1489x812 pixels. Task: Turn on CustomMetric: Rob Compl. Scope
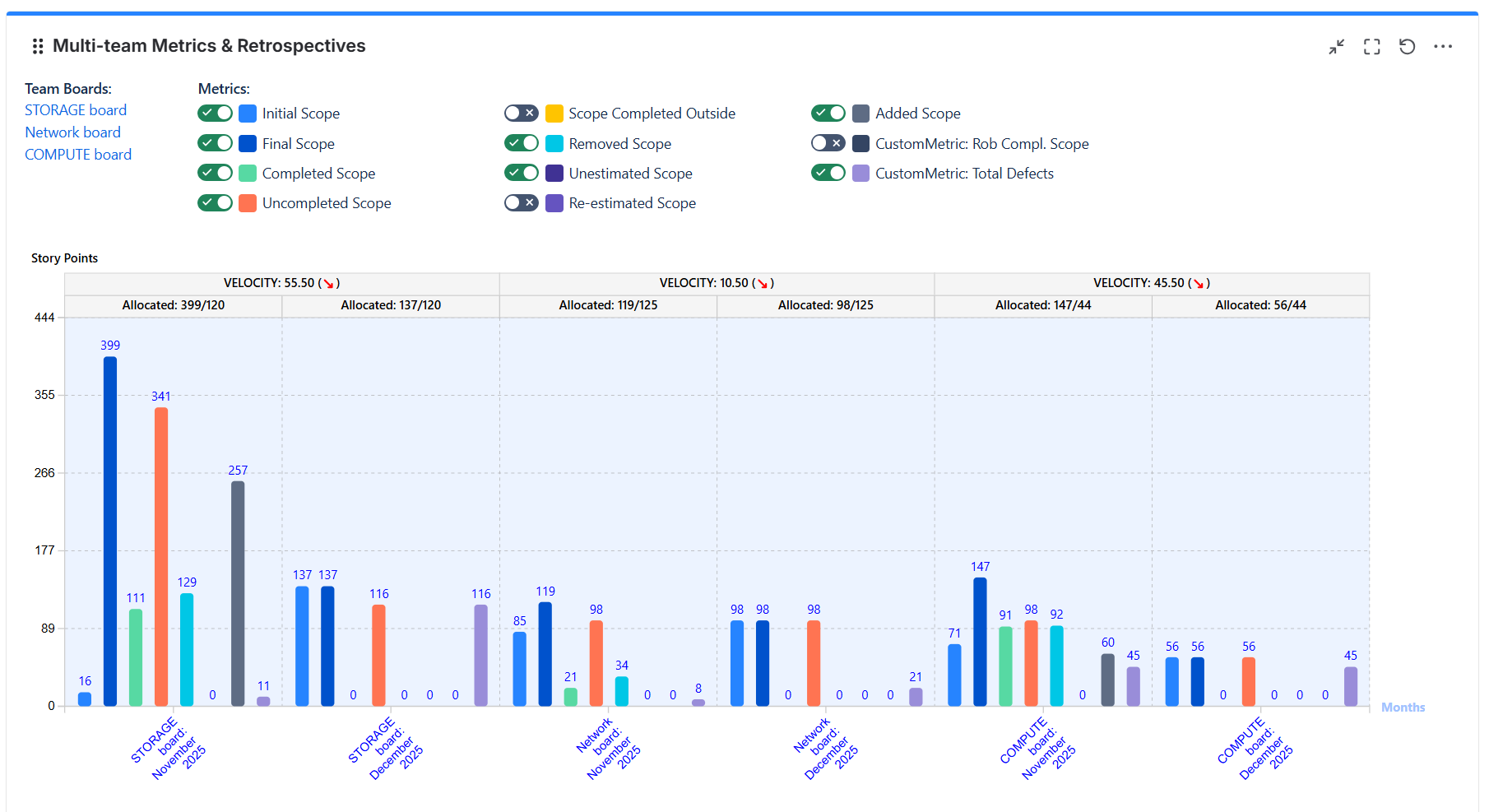click(828, 143)
